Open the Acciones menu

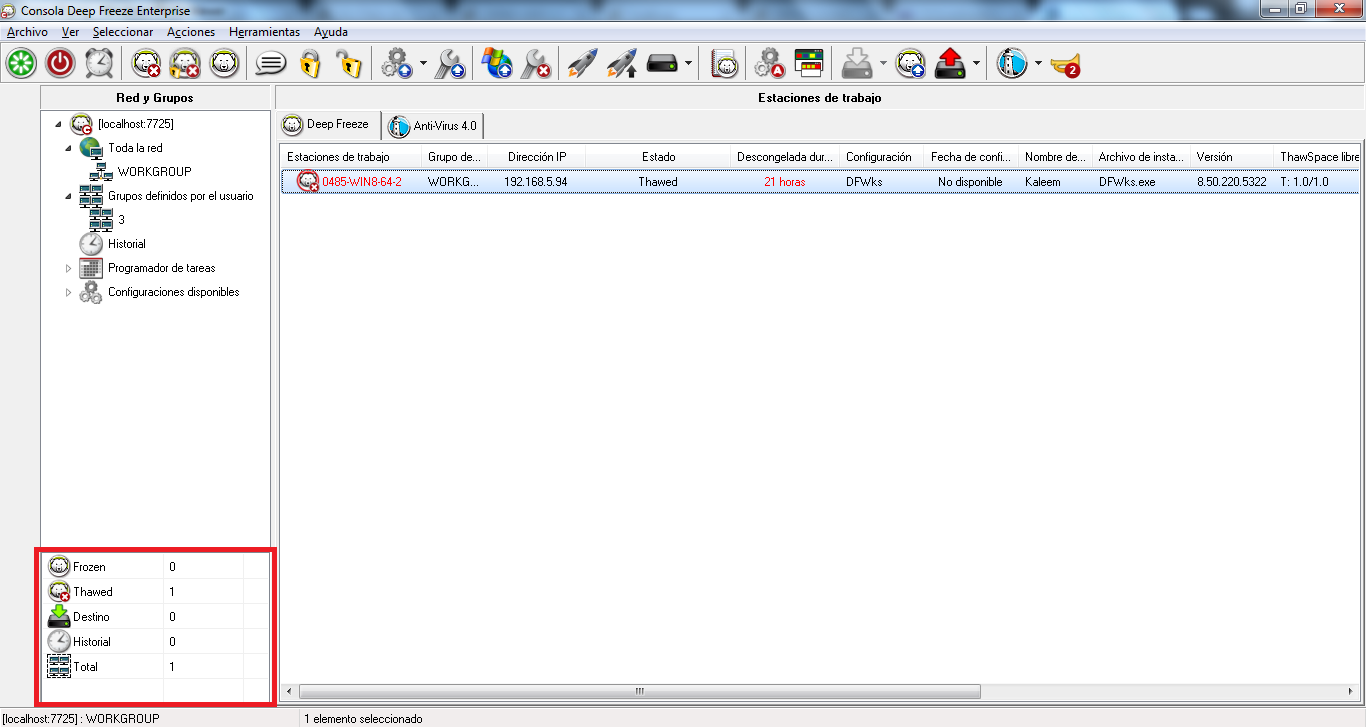coord(191,32)
